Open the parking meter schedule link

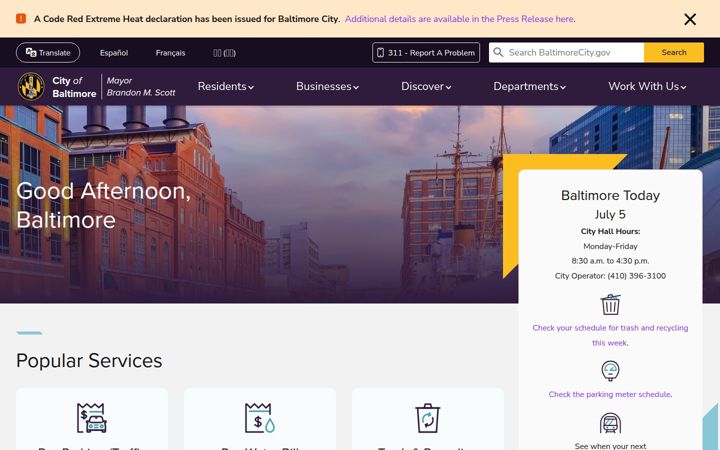tap(610, 394)
